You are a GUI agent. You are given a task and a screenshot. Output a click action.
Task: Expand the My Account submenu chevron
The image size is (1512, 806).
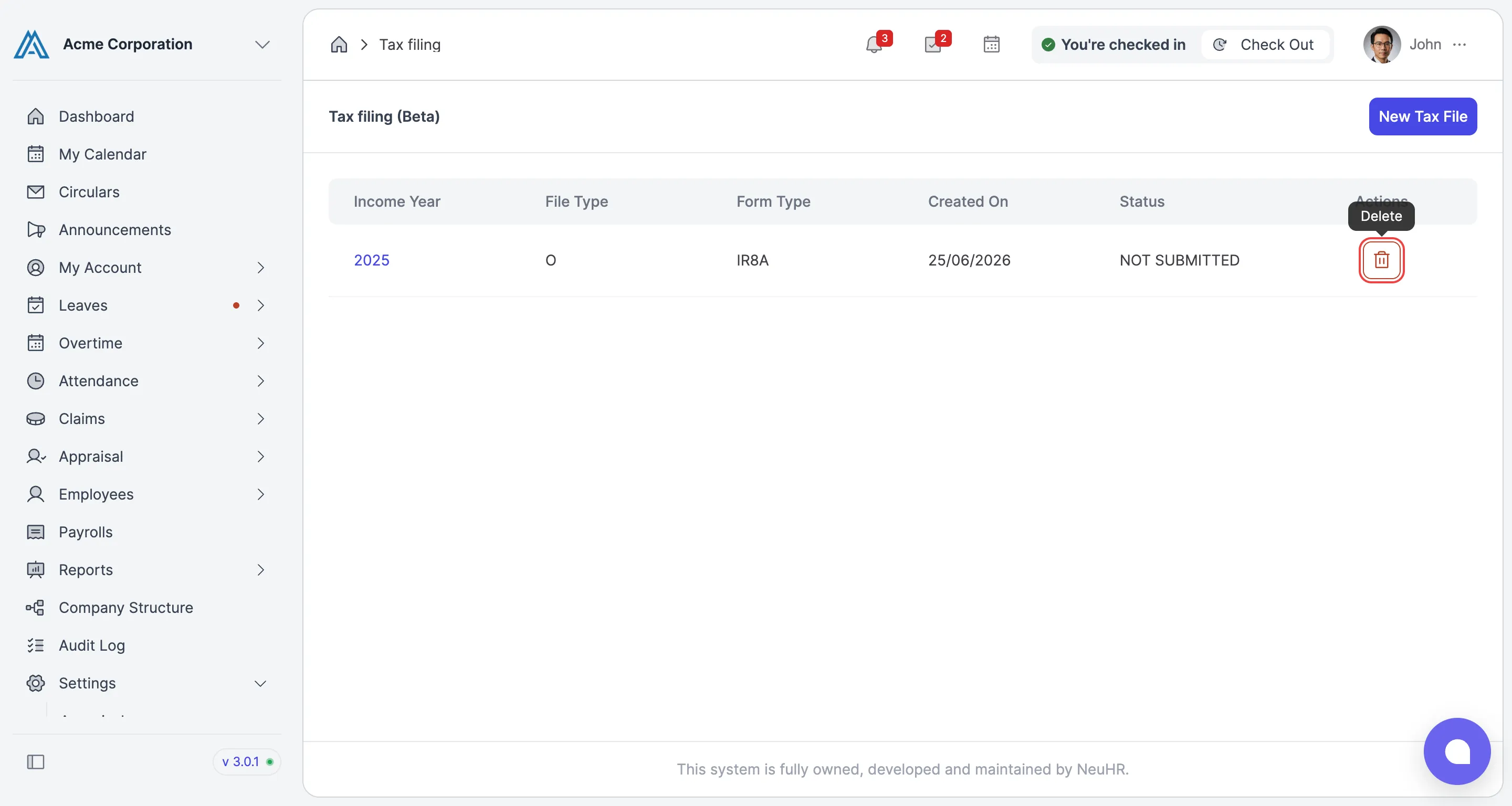260,268
